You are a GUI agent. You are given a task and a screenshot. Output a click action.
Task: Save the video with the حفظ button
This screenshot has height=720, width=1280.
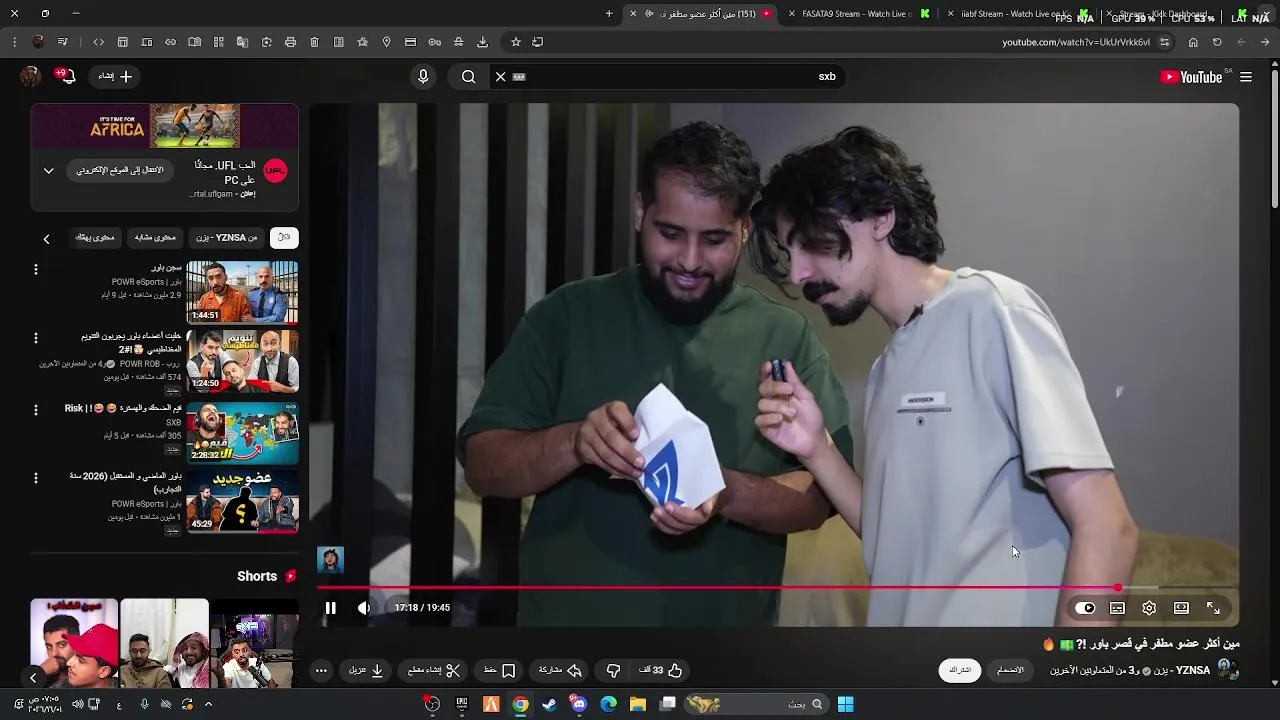[499, 670]
